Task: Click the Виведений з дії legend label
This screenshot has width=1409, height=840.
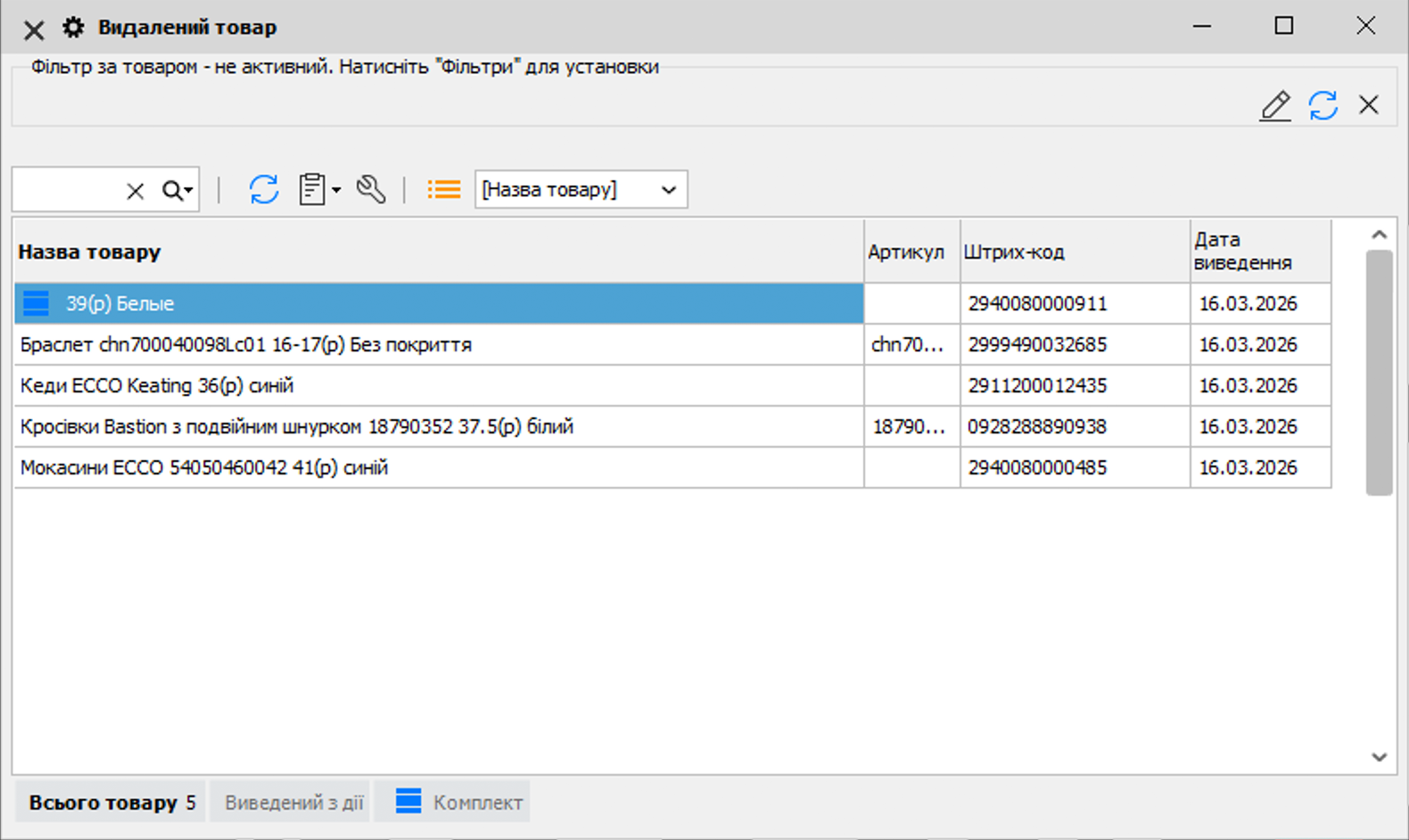Action: [293, 803]
